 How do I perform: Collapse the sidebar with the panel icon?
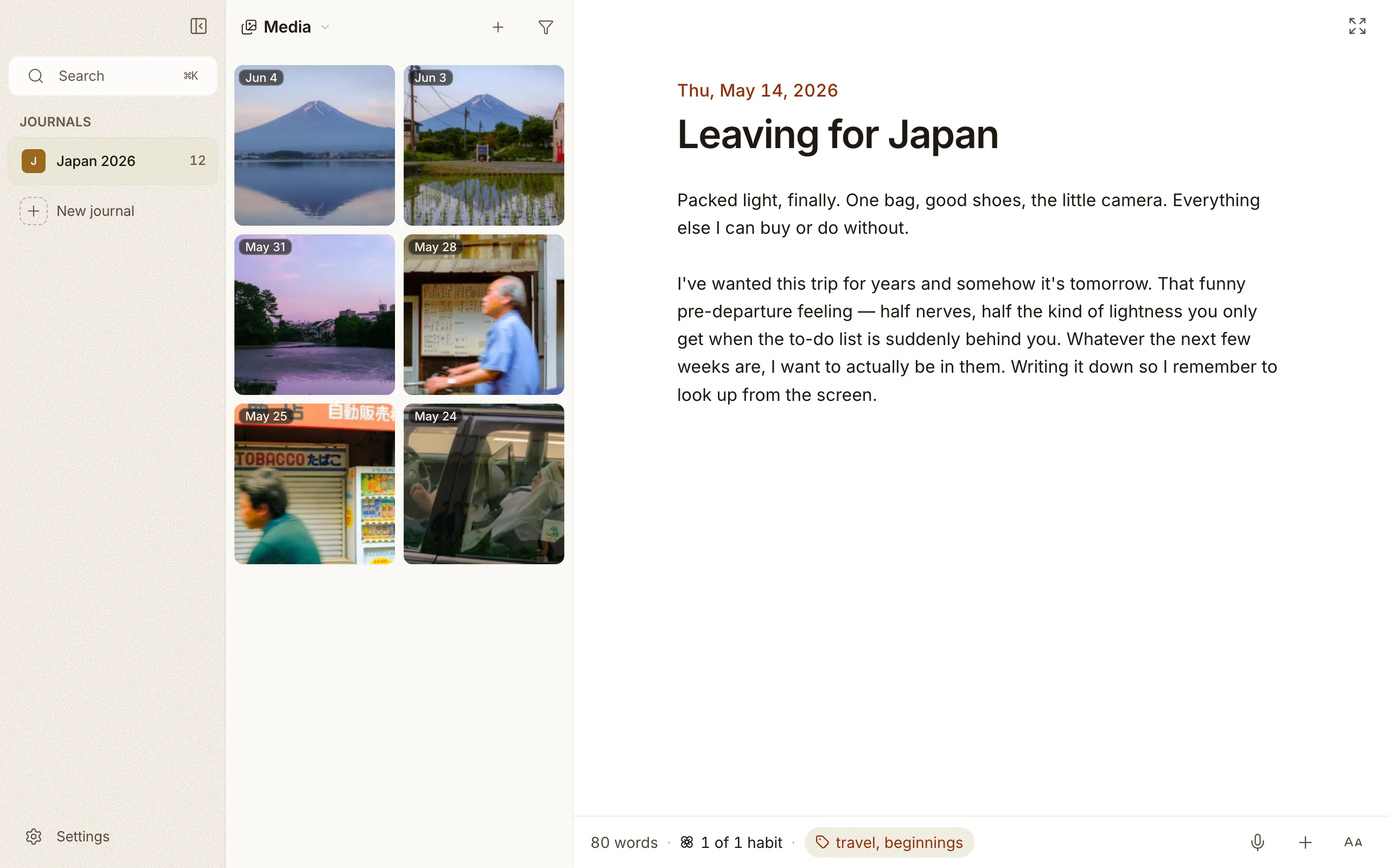pos(199,27)
